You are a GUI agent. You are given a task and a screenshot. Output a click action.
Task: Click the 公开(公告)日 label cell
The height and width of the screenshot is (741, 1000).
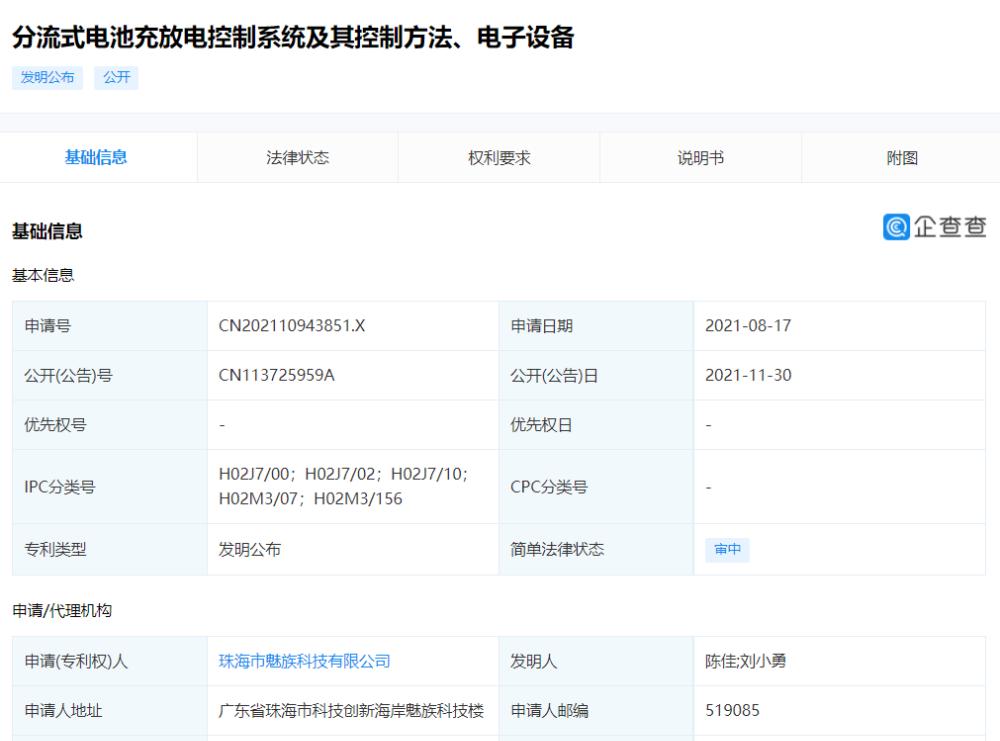(x=596, y=375)
